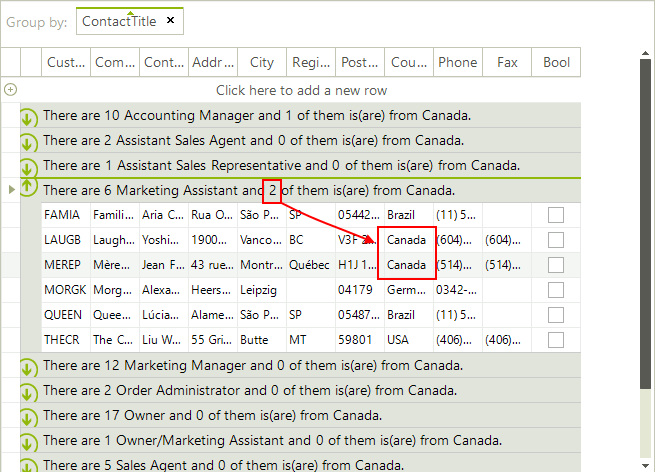Select the LAUGB customer ID cell
The height and width of the screenshot is (472, 655).
pyautogui.click(x=66, y=240)
